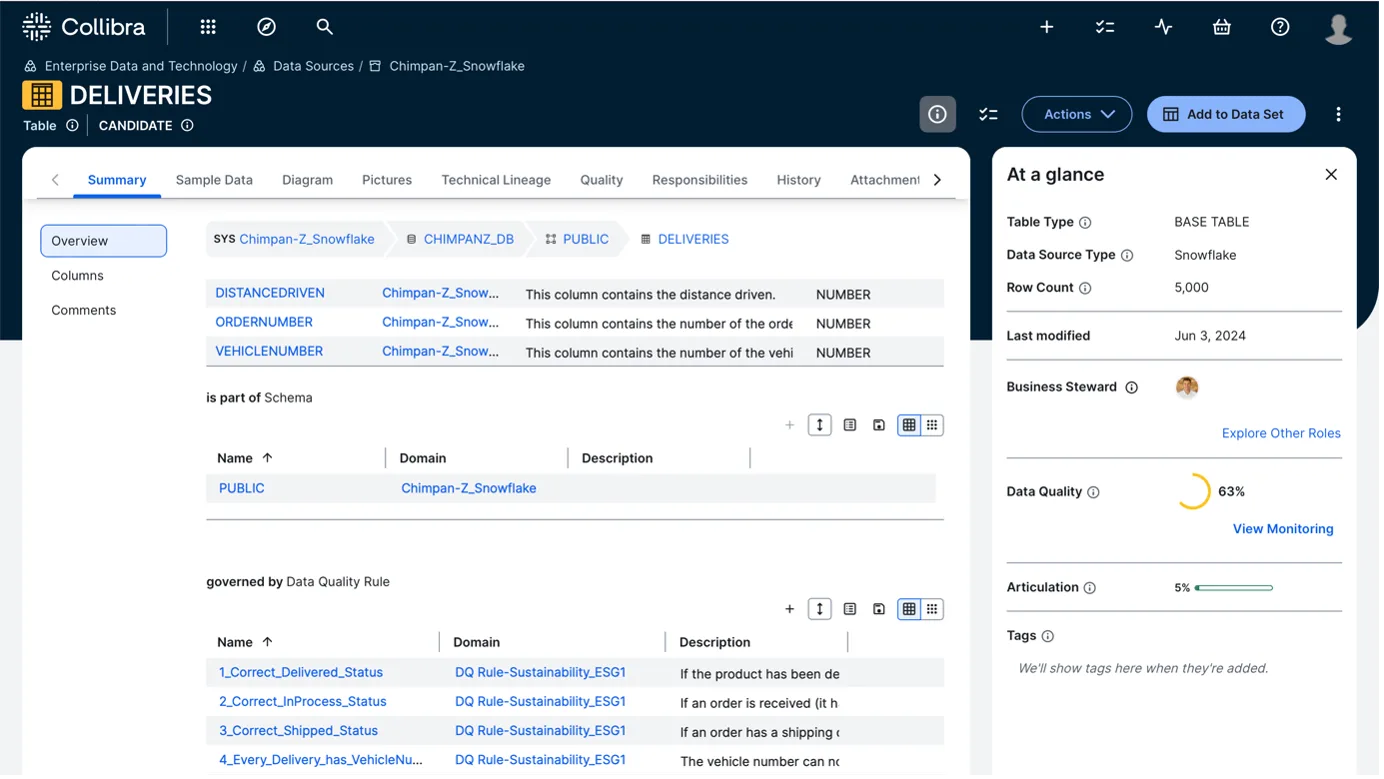Image resolution: width=1384 pixels, height=779 pixels.
Task: Sort Data Quality Rule table by Name
Action: [245, 642]
